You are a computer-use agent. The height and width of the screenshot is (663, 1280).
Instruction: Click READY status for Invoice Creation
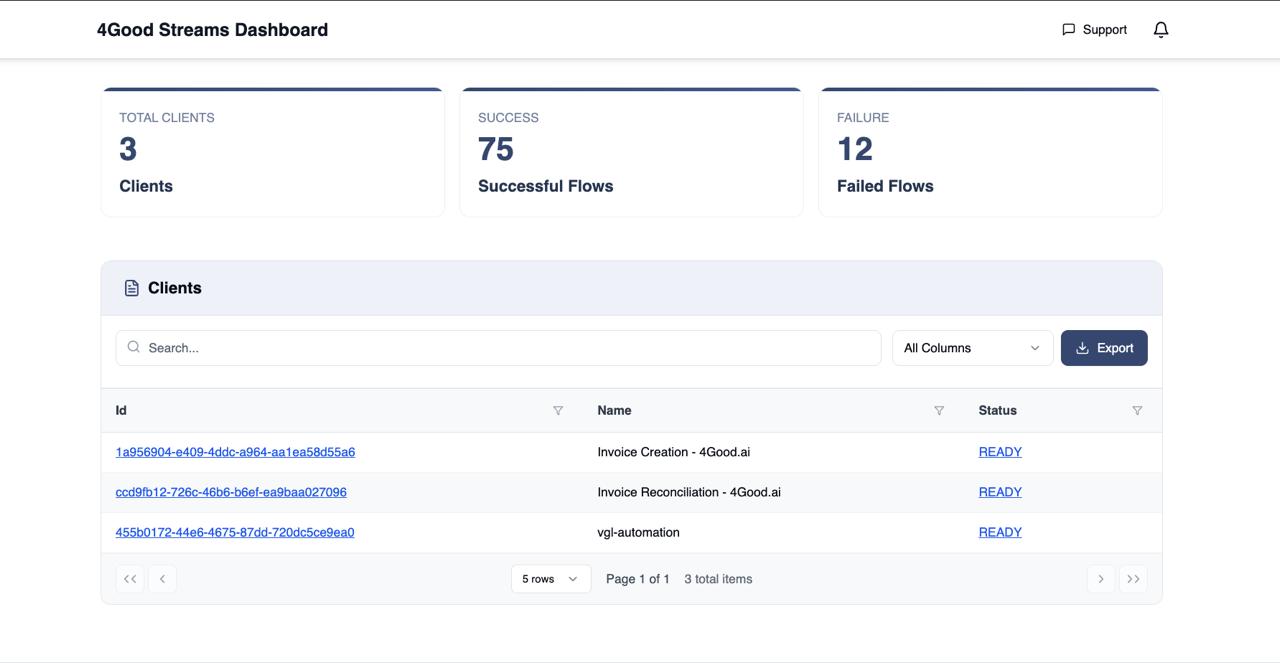1000,452
